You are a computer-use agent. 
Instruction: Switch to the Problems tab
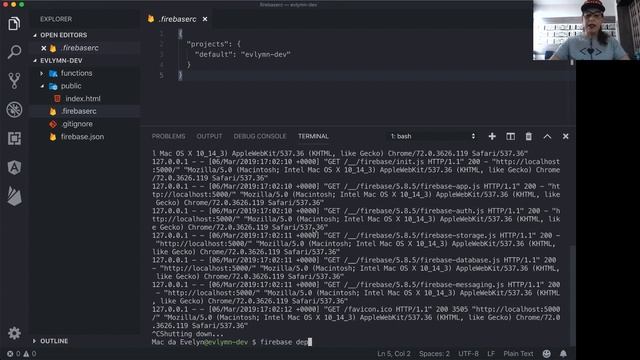(169, 136)
